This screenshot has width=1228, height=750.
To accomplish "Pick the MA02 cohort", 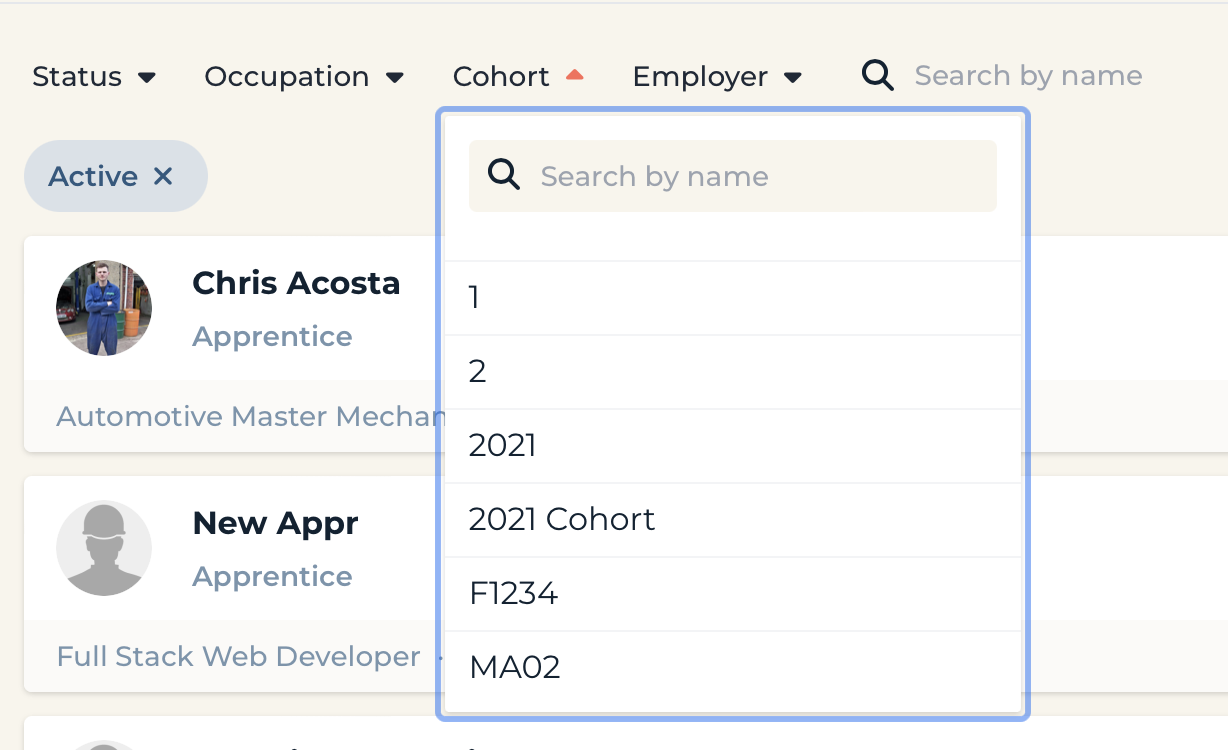I will 733,668.
